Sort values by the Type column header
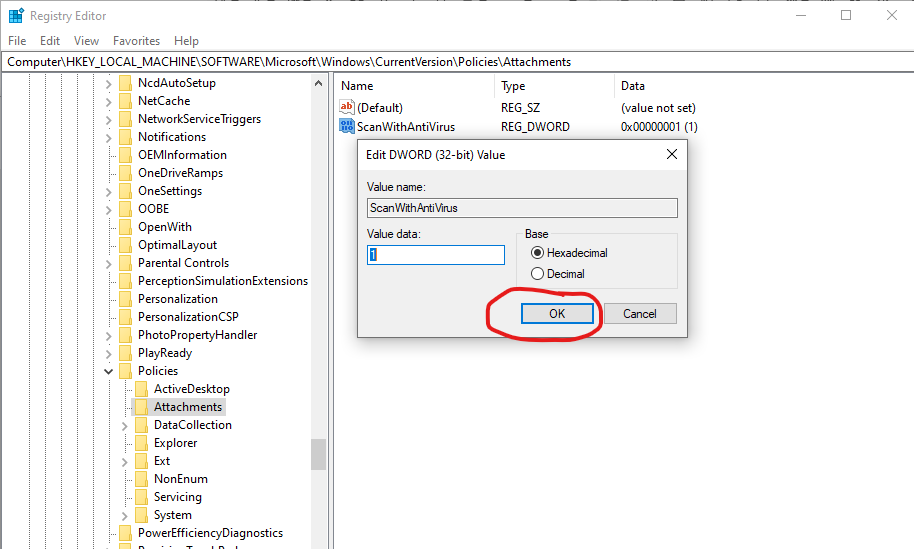This screenshot has height=549, width=914. point(554,86)
